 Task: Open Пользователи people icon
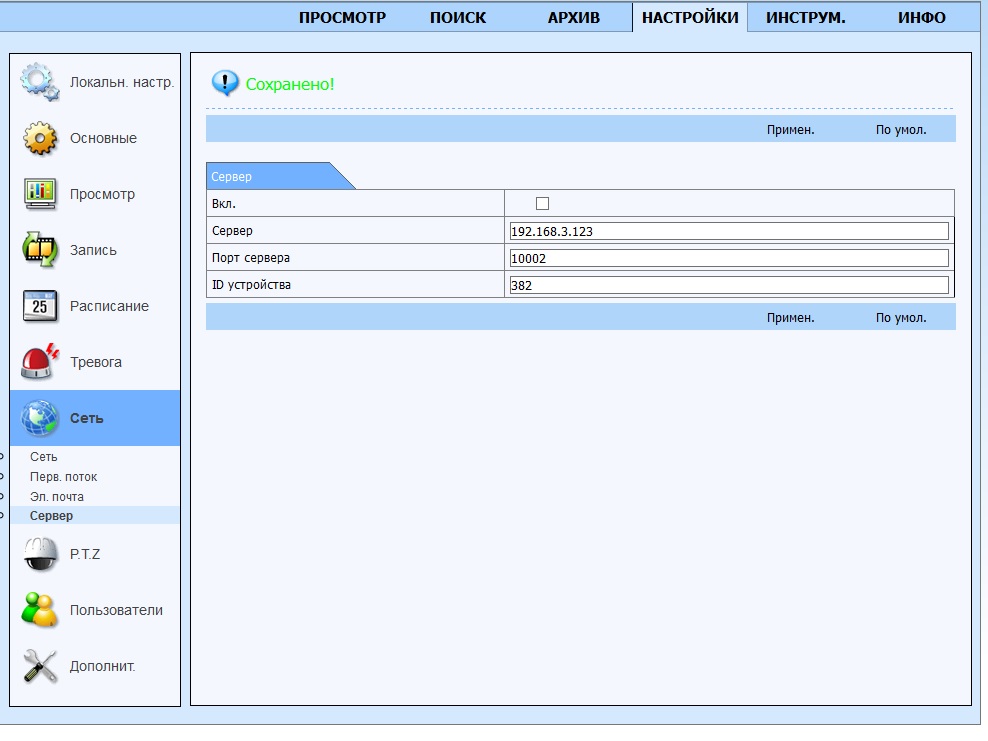(x=40, y=610)
